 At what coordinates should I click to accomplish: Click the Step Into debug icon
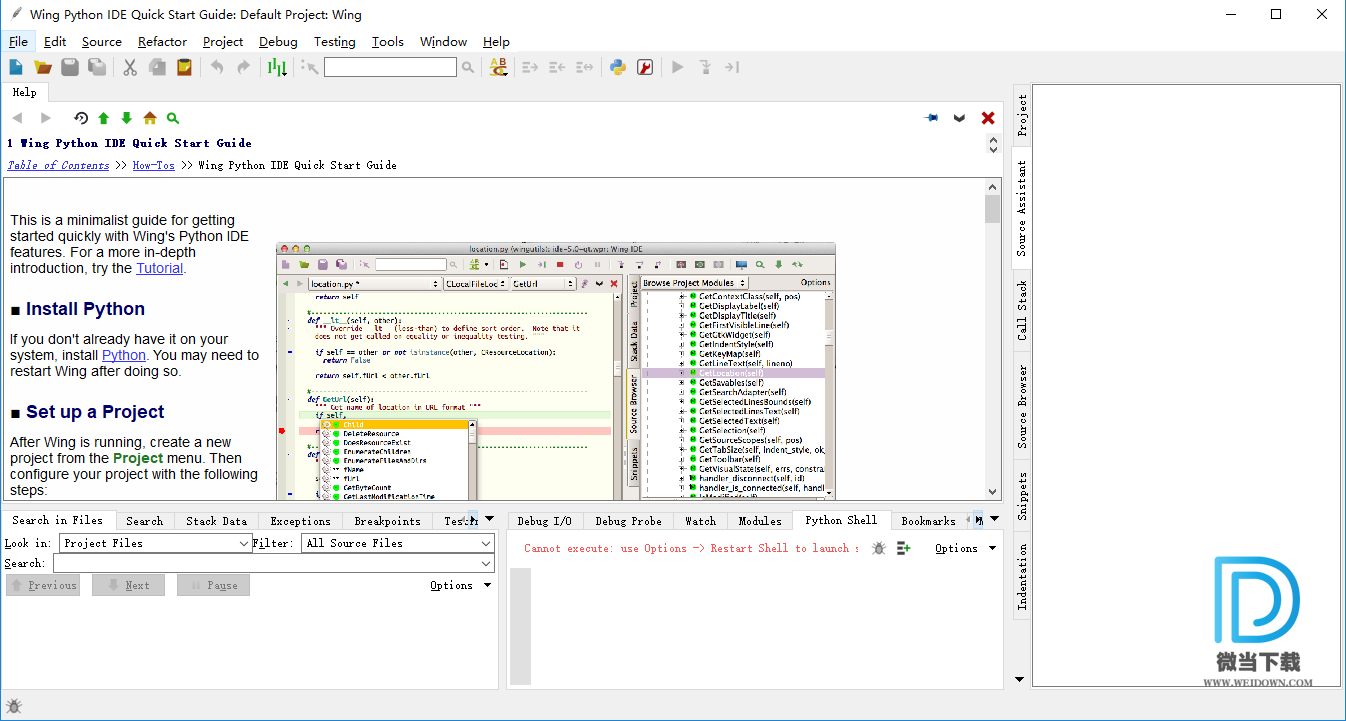point(705,67)
